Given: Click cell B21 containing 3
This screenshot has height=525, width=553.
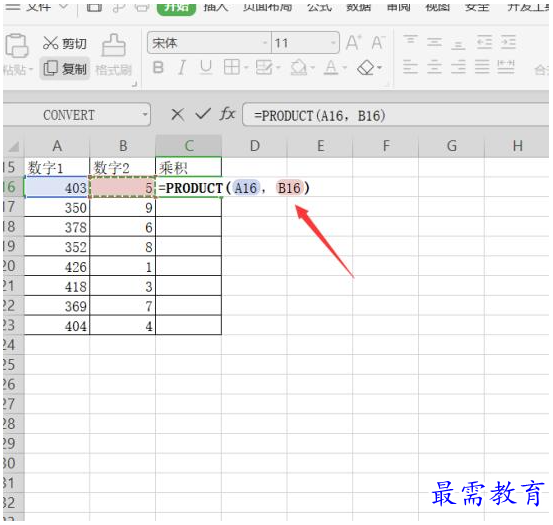Looking at the screenshot, I should (123, 286).
